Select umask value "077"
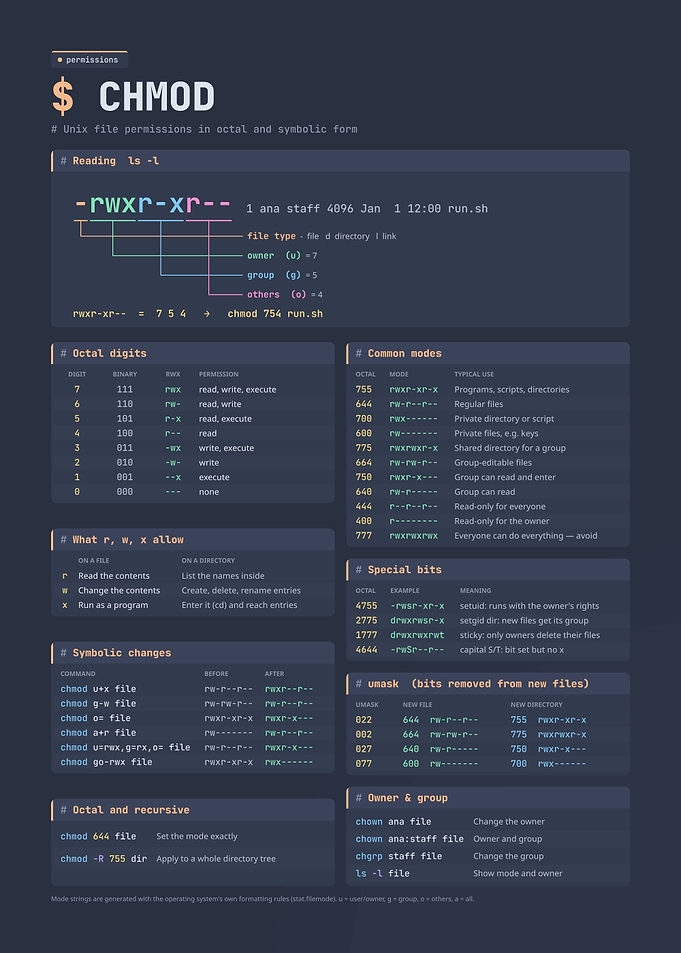This screenshot has height=953, width=681. point(364,763)
